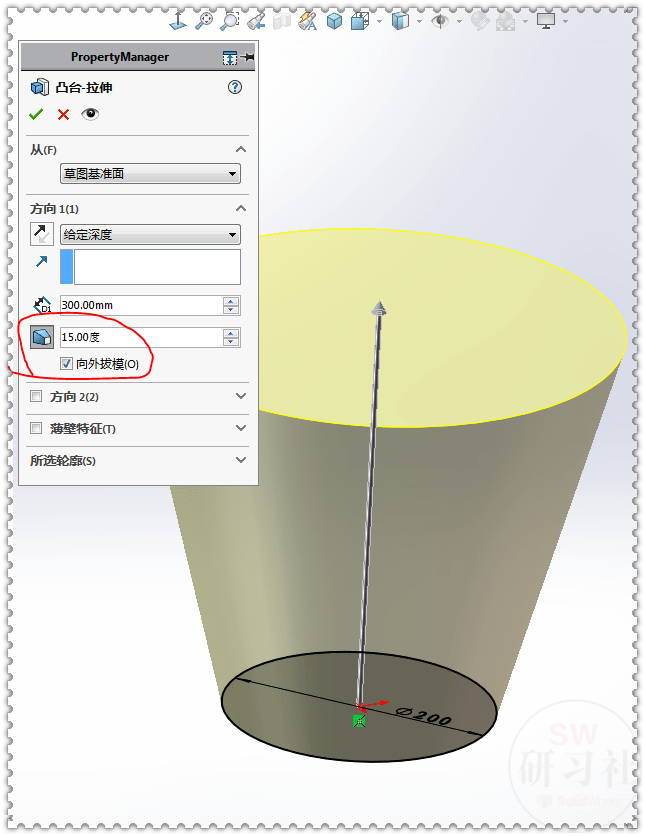Click the Edit Appearance icon

coord(480,21)
